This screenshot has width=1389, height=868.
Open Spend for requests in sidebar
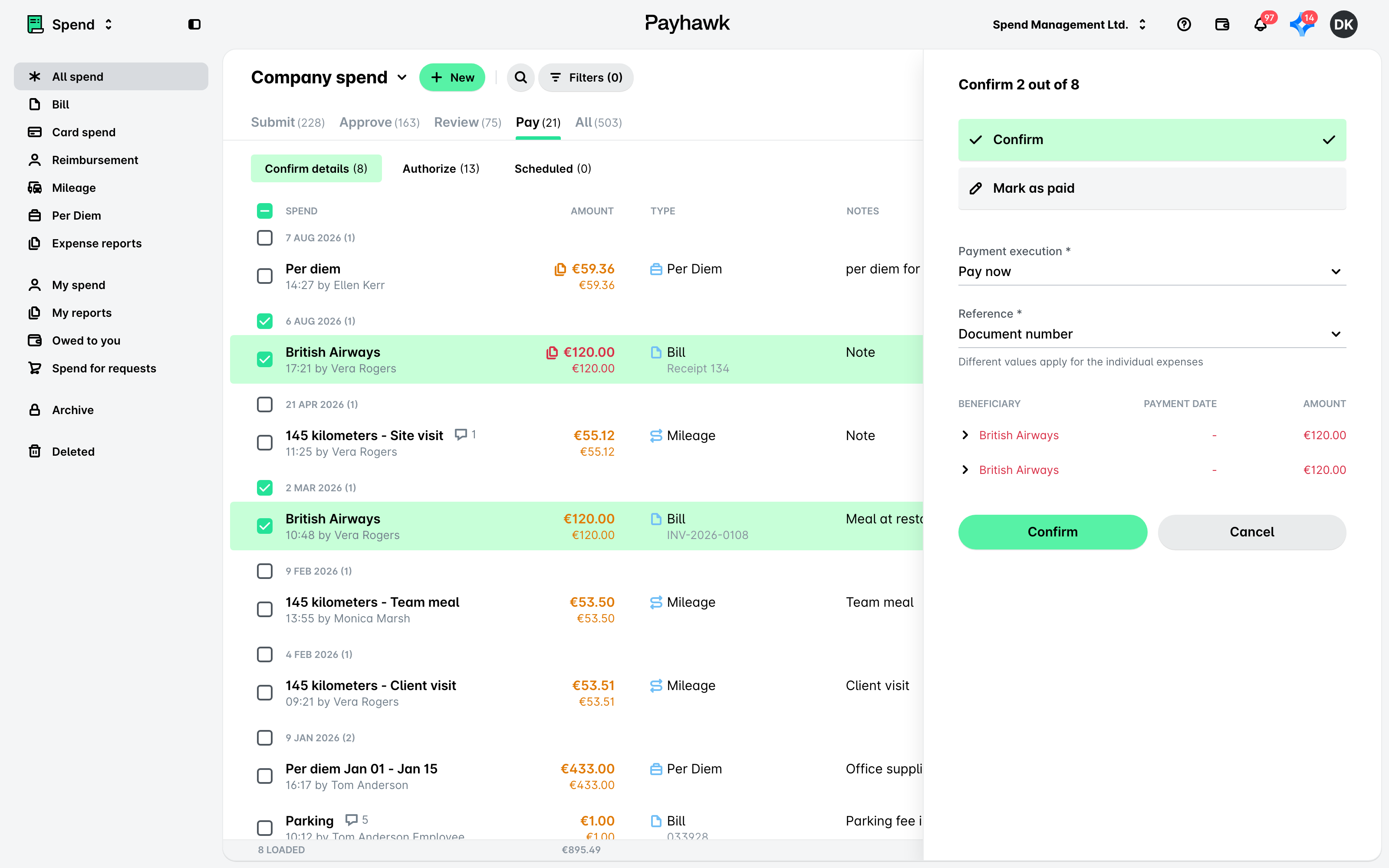point(111,368)
